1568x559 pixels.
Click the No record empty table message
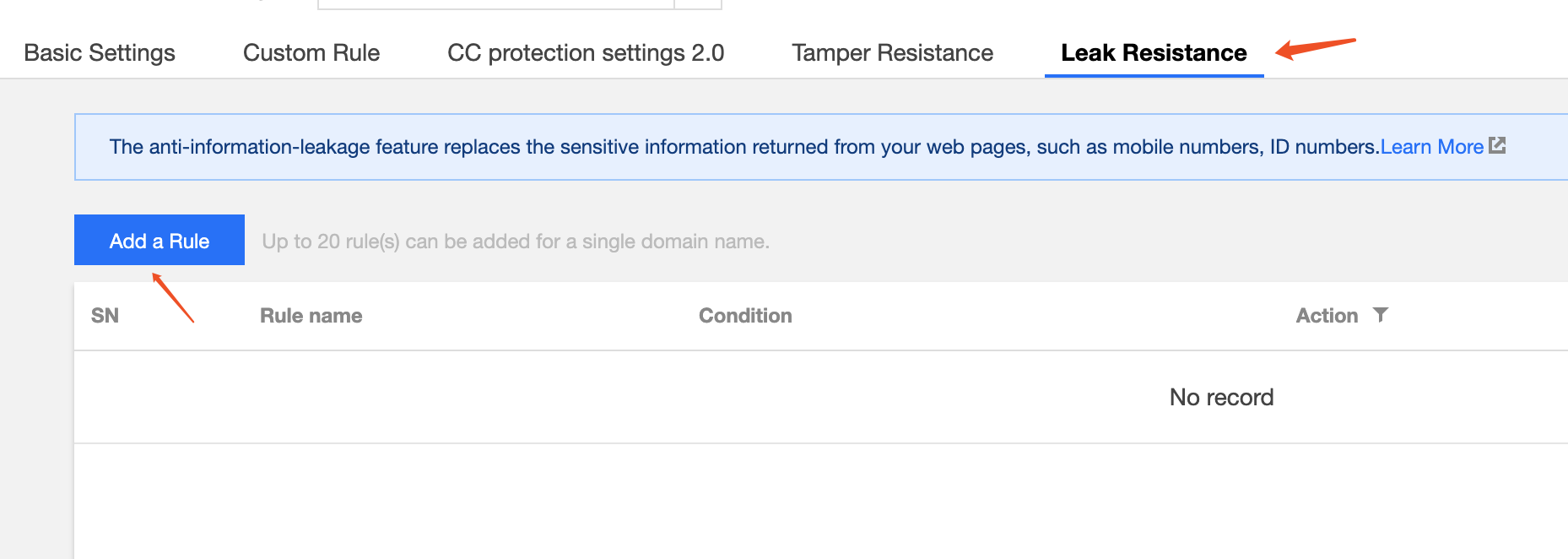tap(1221, 397)
